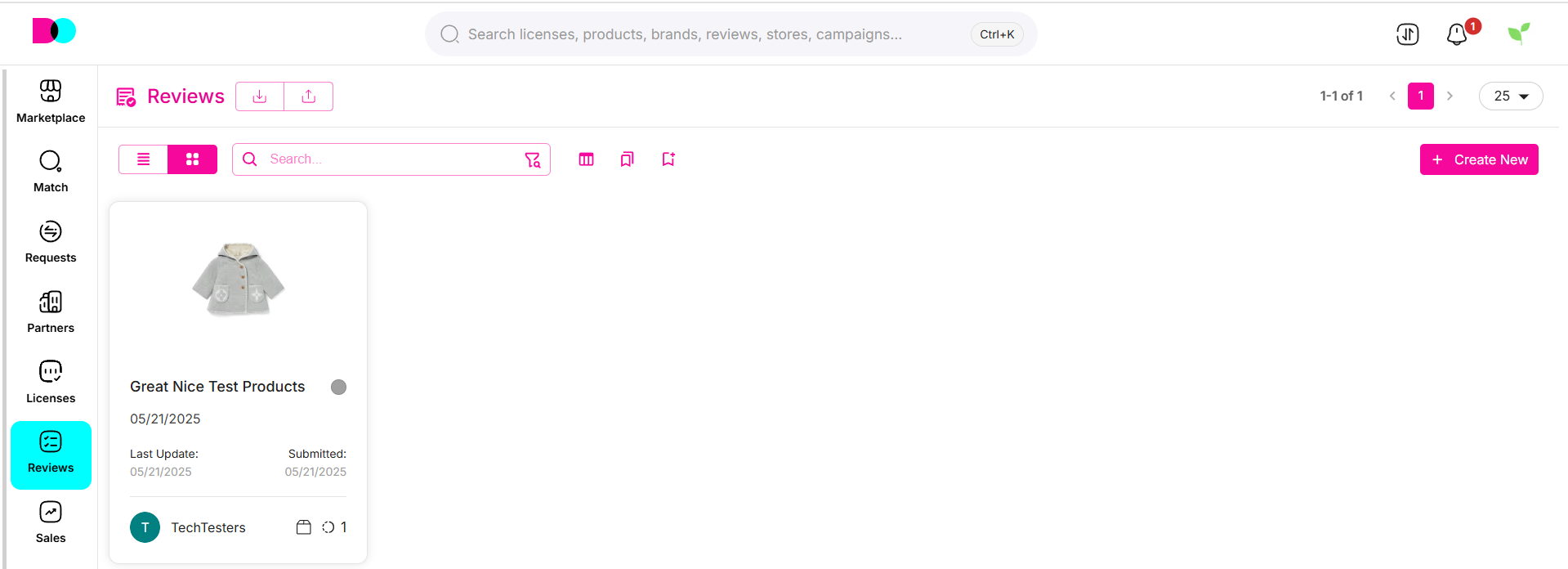Click the app logo at top left
The width and height of the screenshot is (1568, 569).
54,31
